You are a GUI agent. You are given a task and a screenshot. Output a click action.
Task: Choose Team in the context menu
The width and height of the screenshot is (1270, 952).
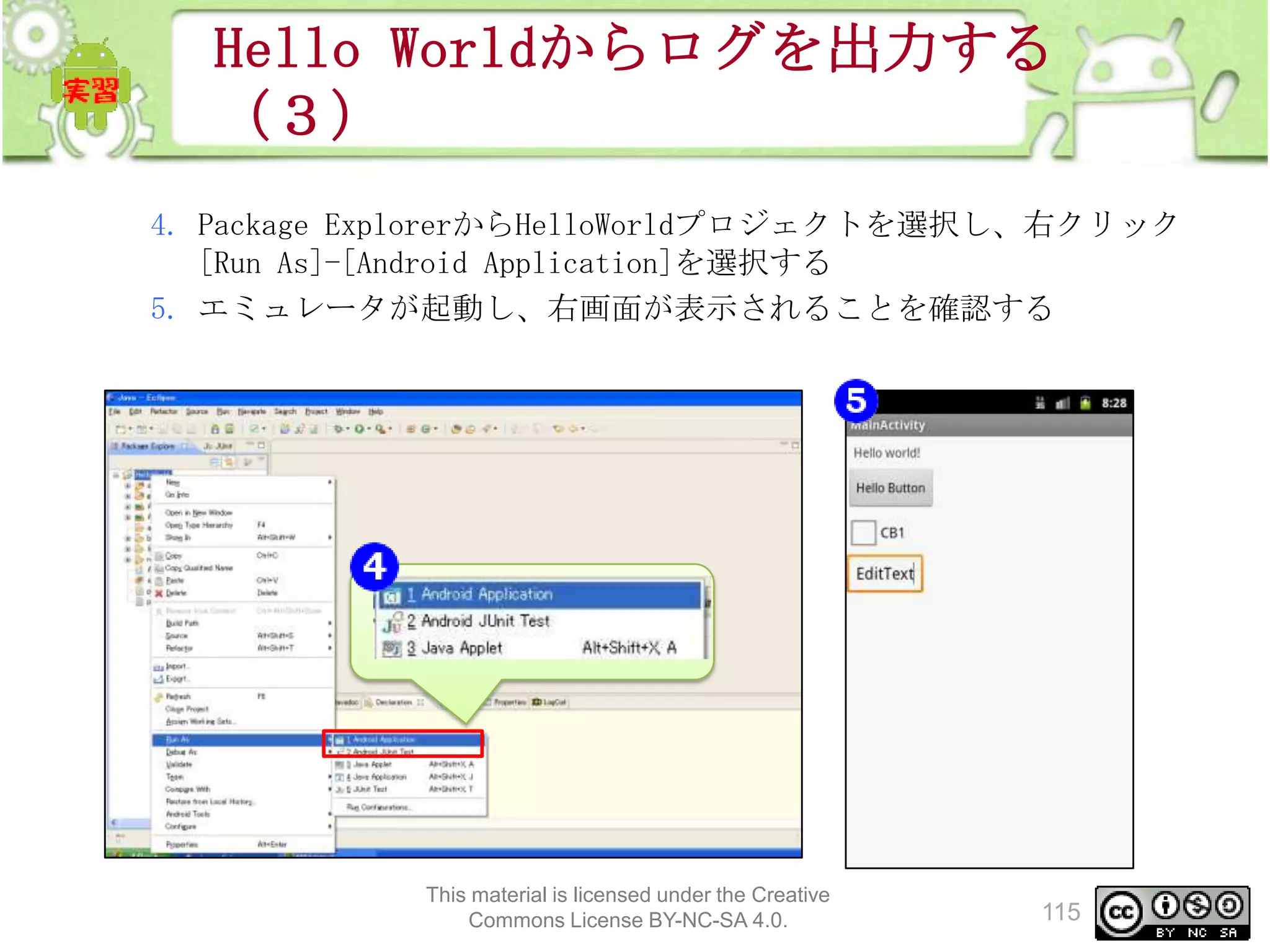(243, 777)
